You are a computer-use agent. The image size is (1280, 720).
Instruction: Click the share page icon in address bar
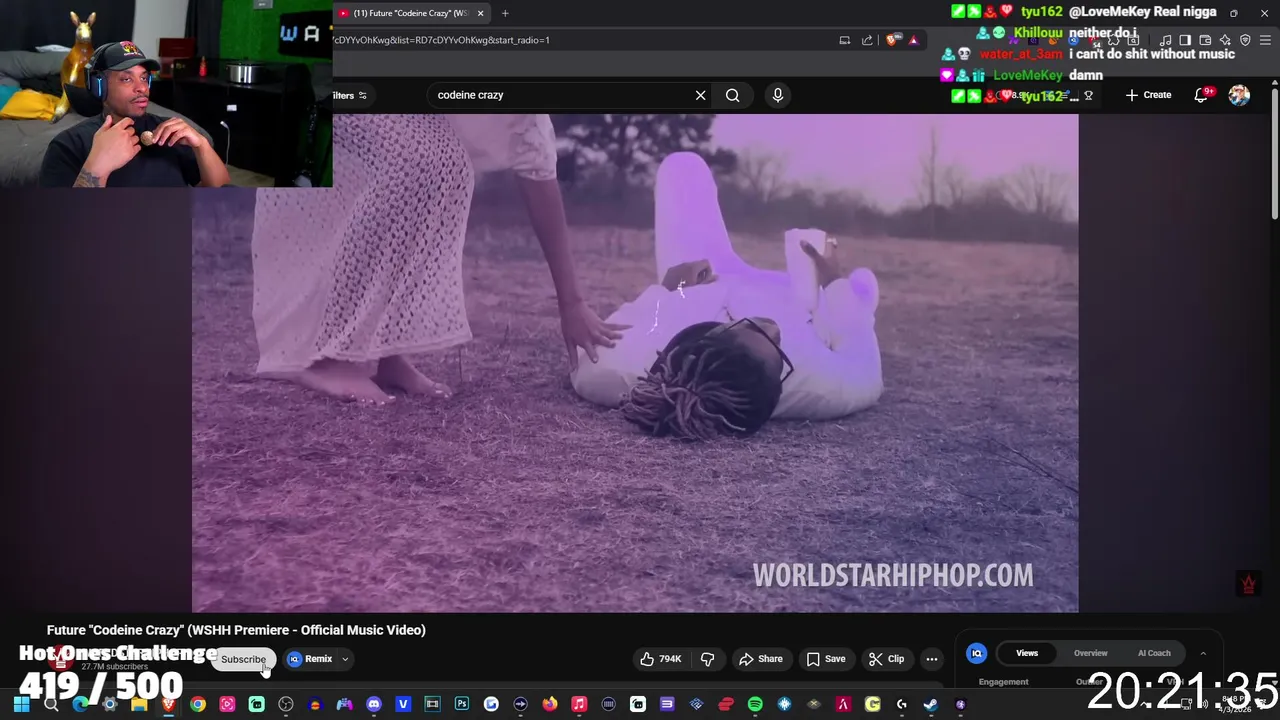coord(867,40)
